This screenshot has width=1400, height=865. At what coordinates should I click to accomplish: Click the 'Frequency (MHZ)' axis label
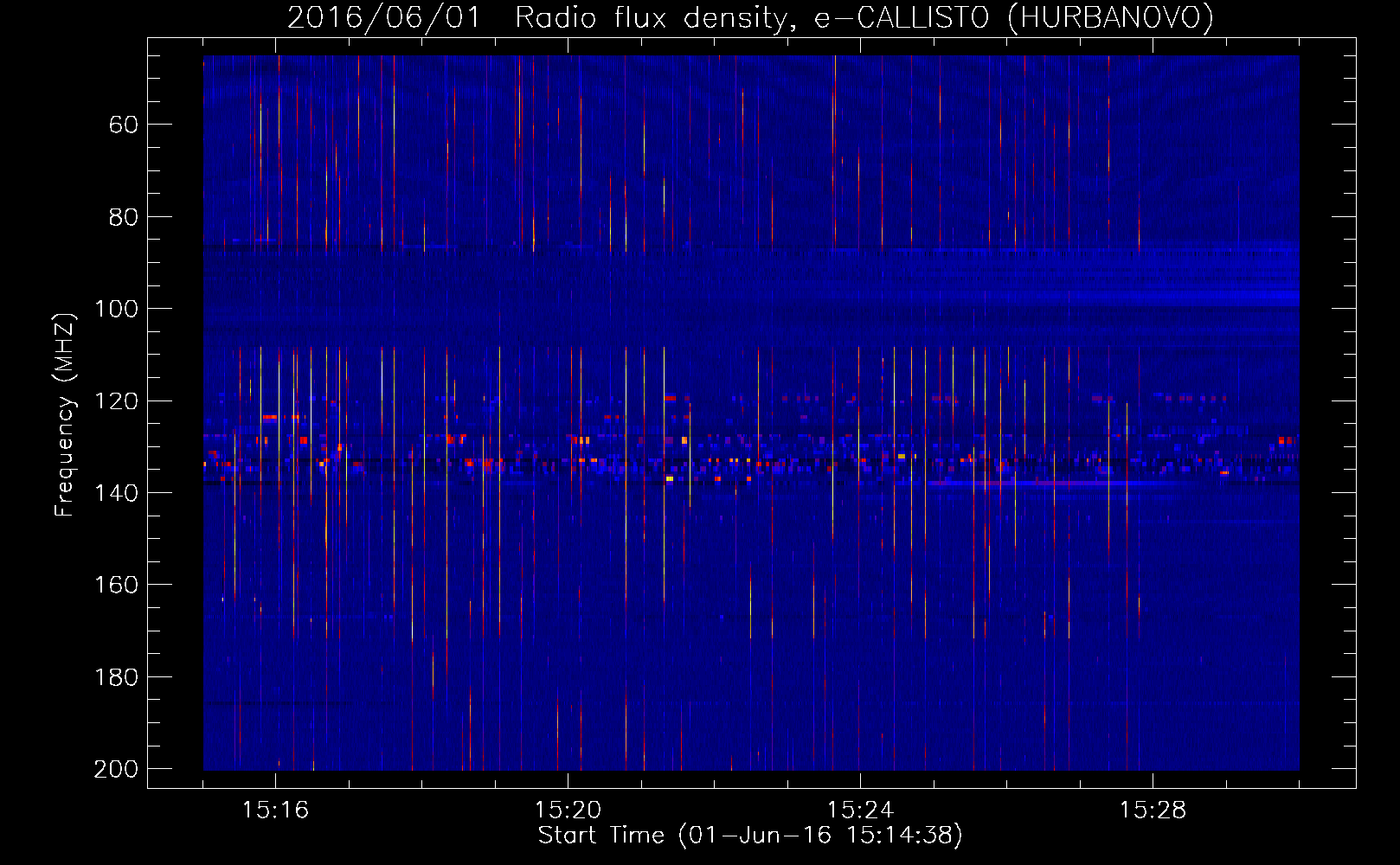[65, 414]
